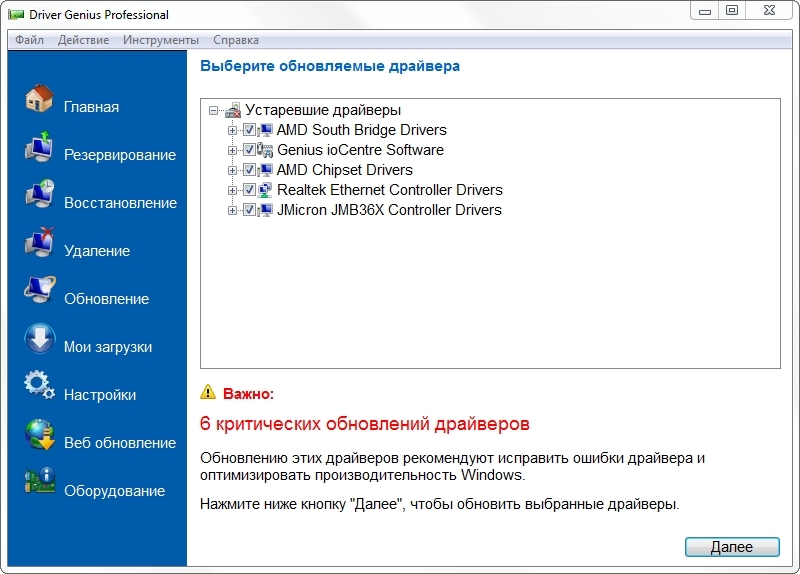This screenshot has height=574, width=800.
Task: Select the Веб обновление globe icon
Action: coord(39,435)
